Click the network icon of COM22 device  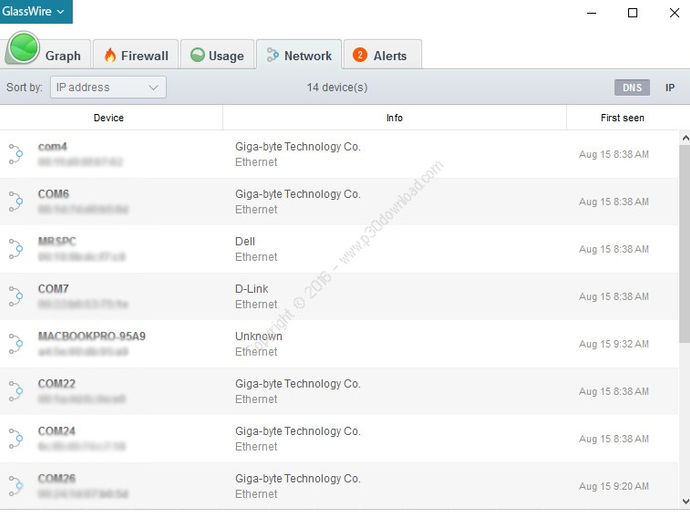pos(16,391)
